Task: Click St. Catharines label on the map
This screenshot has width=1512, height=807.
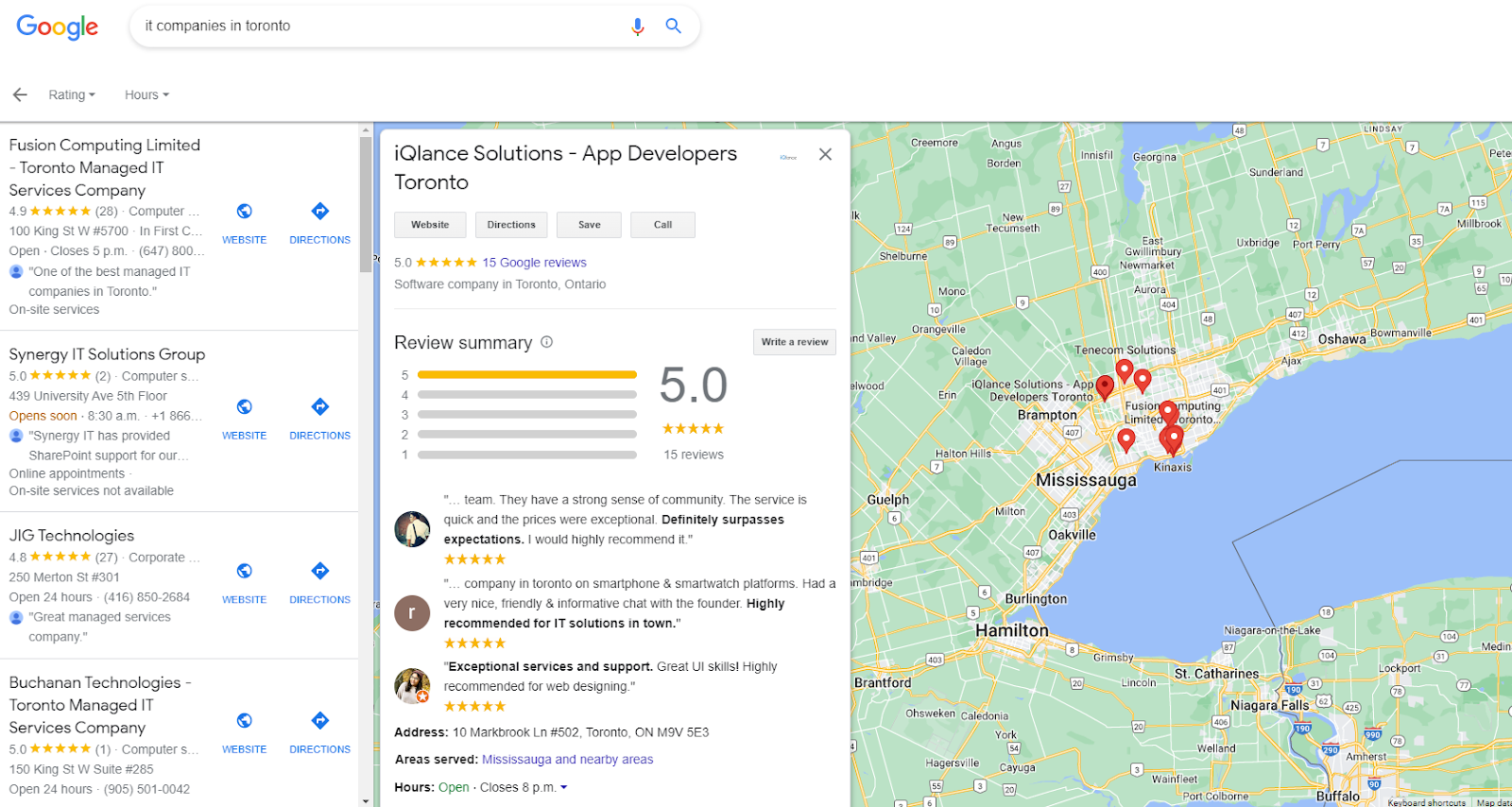Action: click(1216, 674)
